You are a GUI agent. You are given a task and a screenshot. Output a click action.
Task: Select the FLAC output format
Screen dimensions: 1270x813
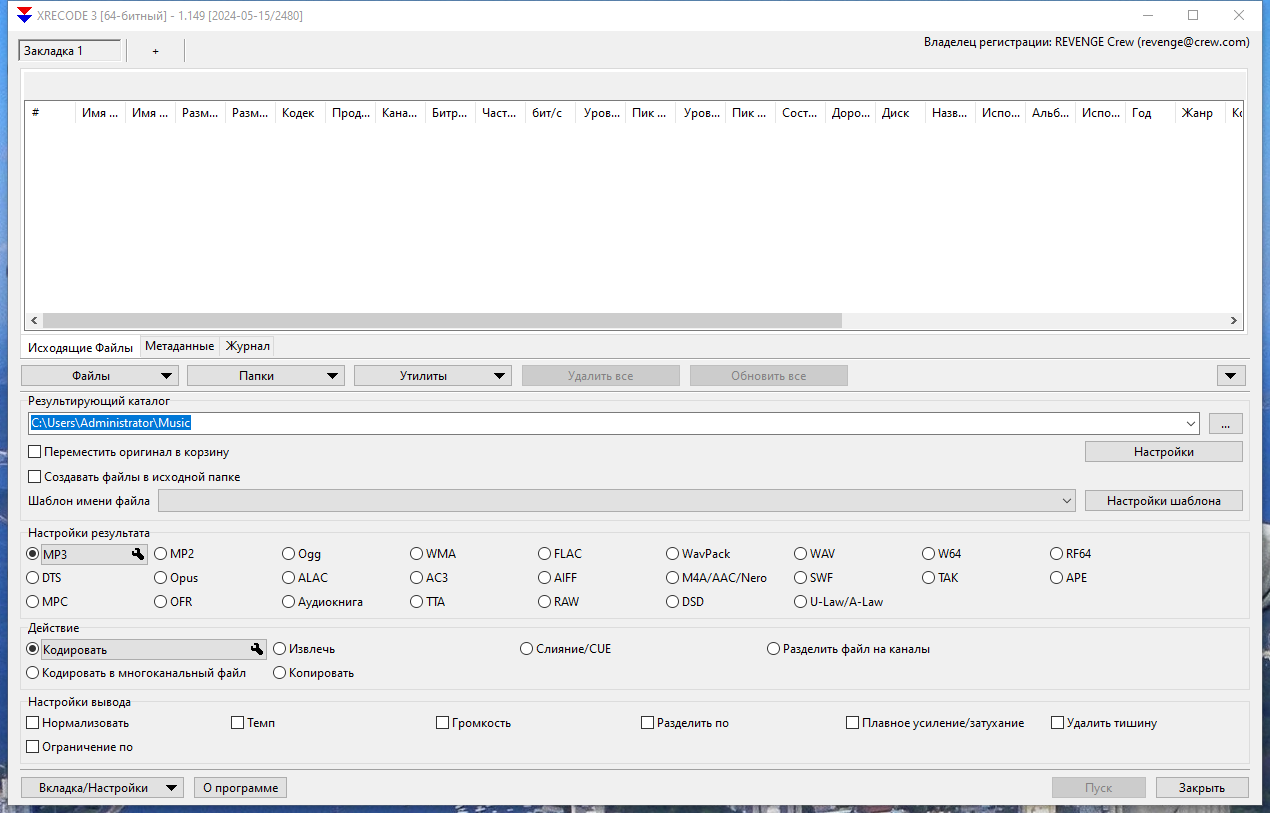click(x=545, y=554)
